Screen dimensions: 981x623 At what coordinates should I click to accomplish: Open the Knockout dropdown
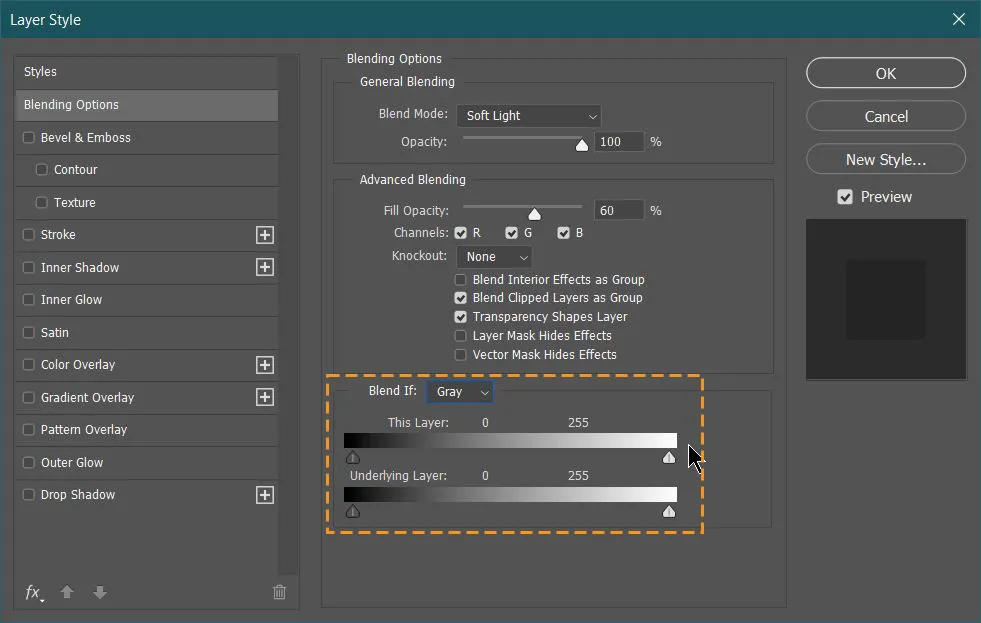[494, 256]
